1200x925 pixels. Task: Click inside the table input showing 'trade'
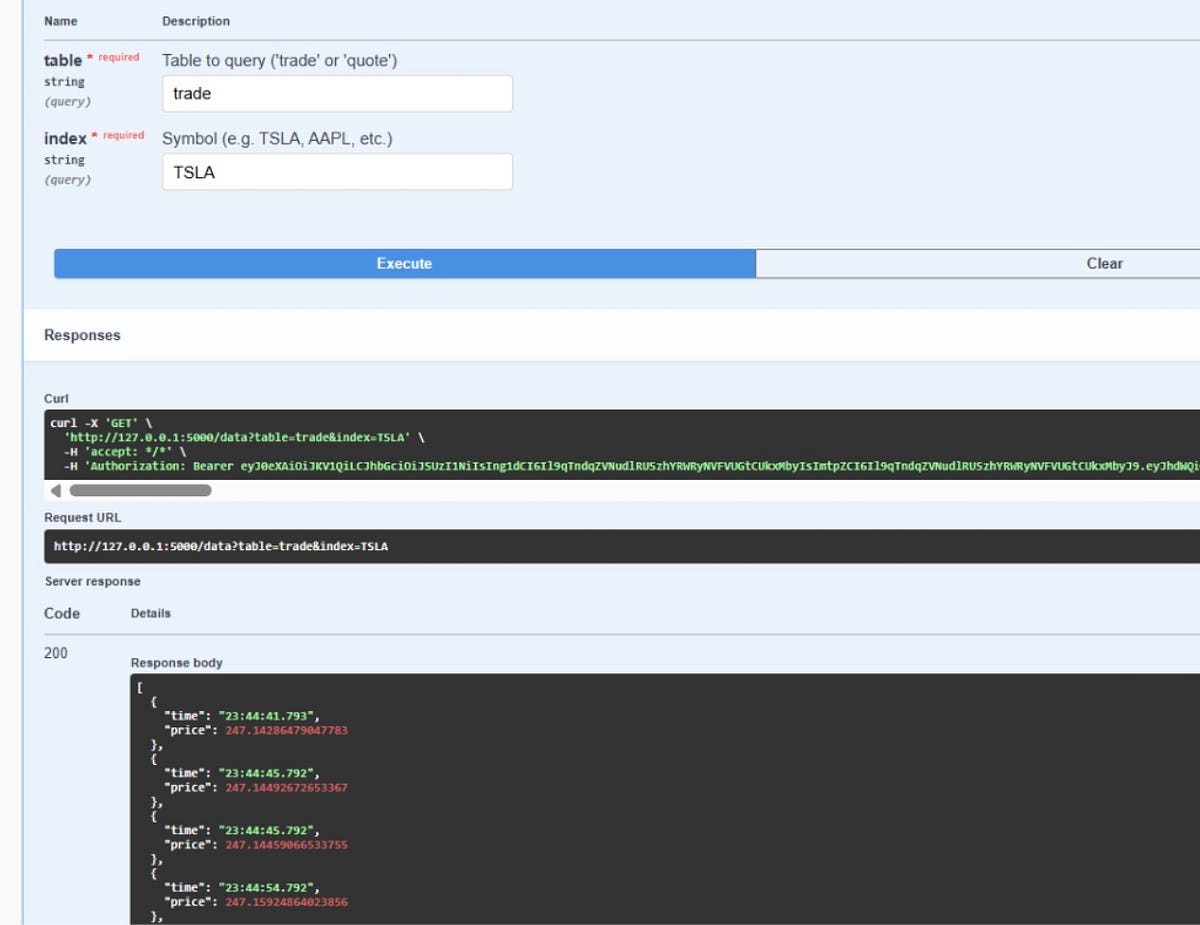coord(337,93)
